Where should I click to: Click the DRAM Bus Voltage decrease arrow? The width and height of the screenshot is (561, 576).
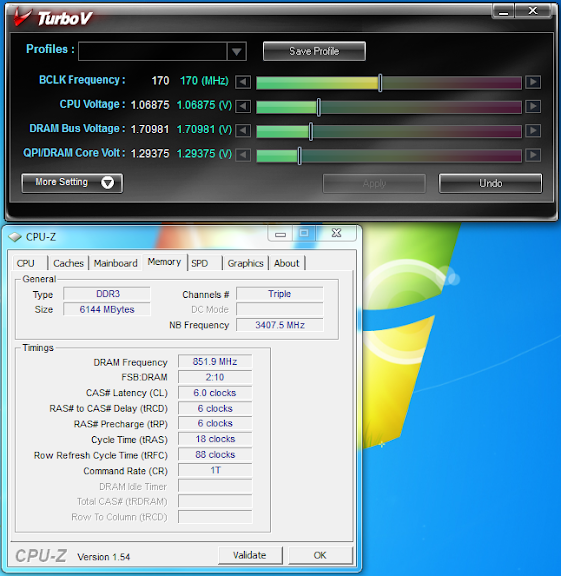coord(243,131)
